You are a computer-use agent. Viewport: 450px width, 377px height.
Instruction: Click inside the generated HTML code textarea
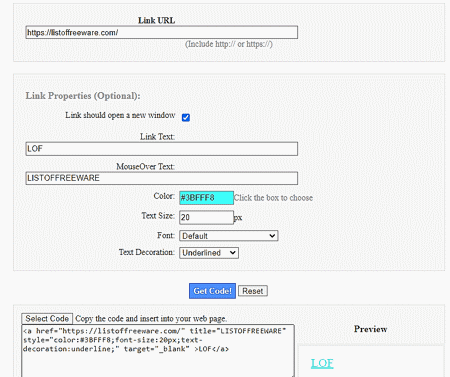[x=158, y=351]
